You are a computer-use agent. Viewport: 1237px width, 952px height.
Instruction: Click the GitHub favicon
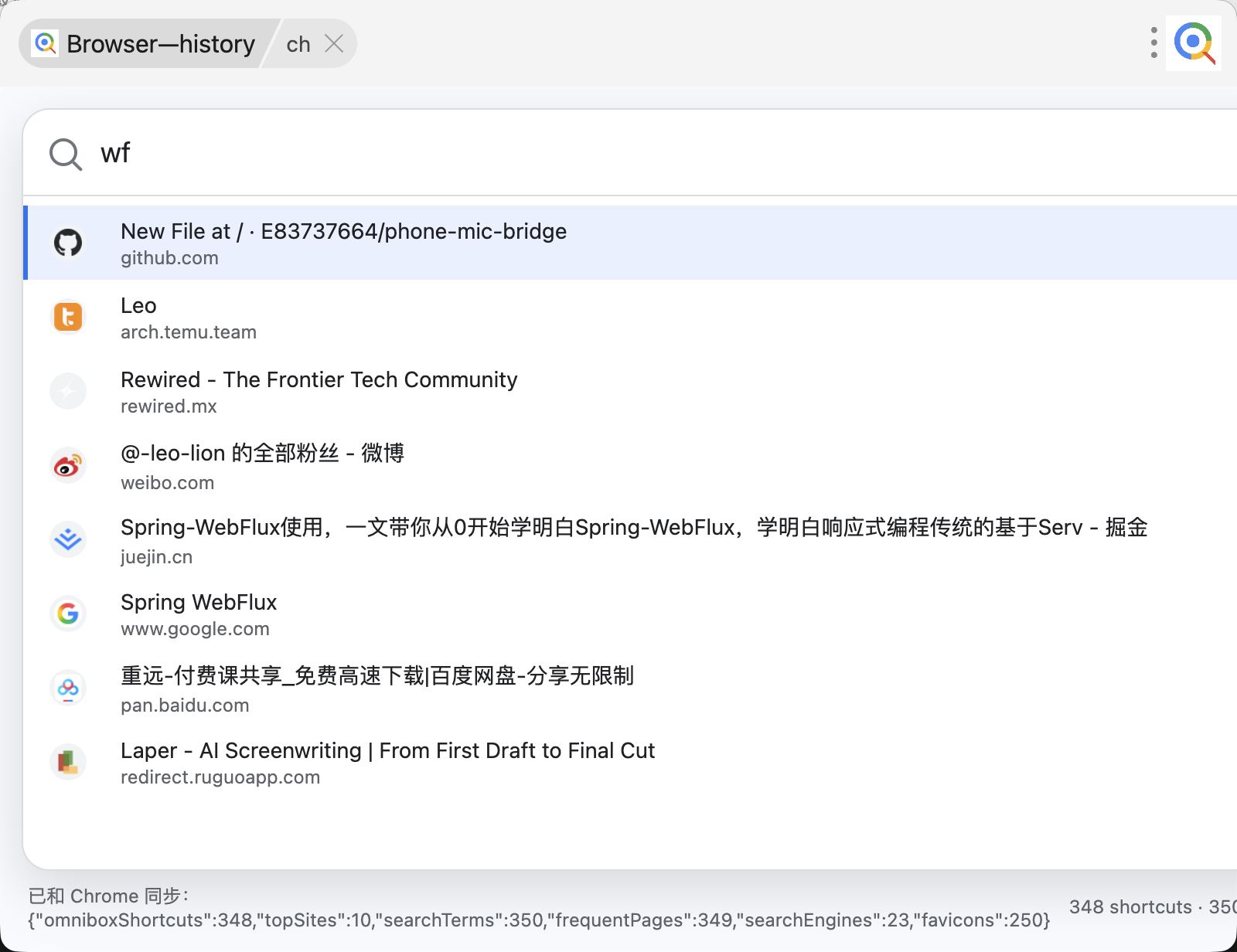pos(68,243)
